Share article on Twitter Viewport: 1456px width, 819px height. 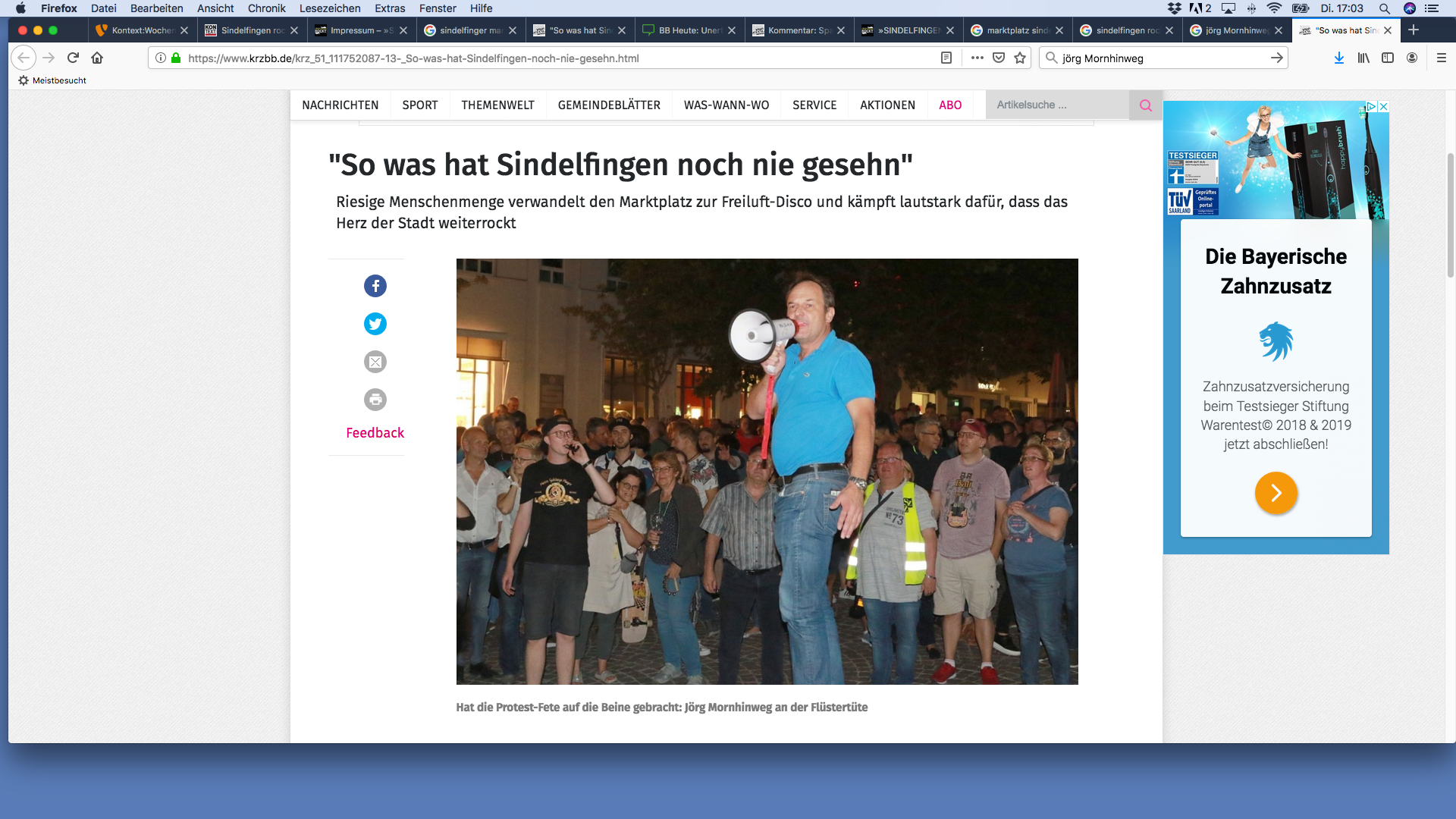pos(375,324)
